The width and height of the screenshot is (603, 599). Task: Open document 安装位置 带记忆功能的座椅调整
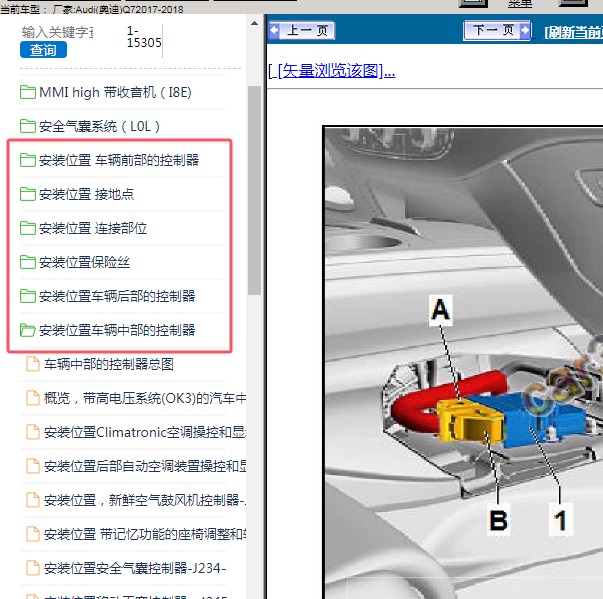pos(145,534)
